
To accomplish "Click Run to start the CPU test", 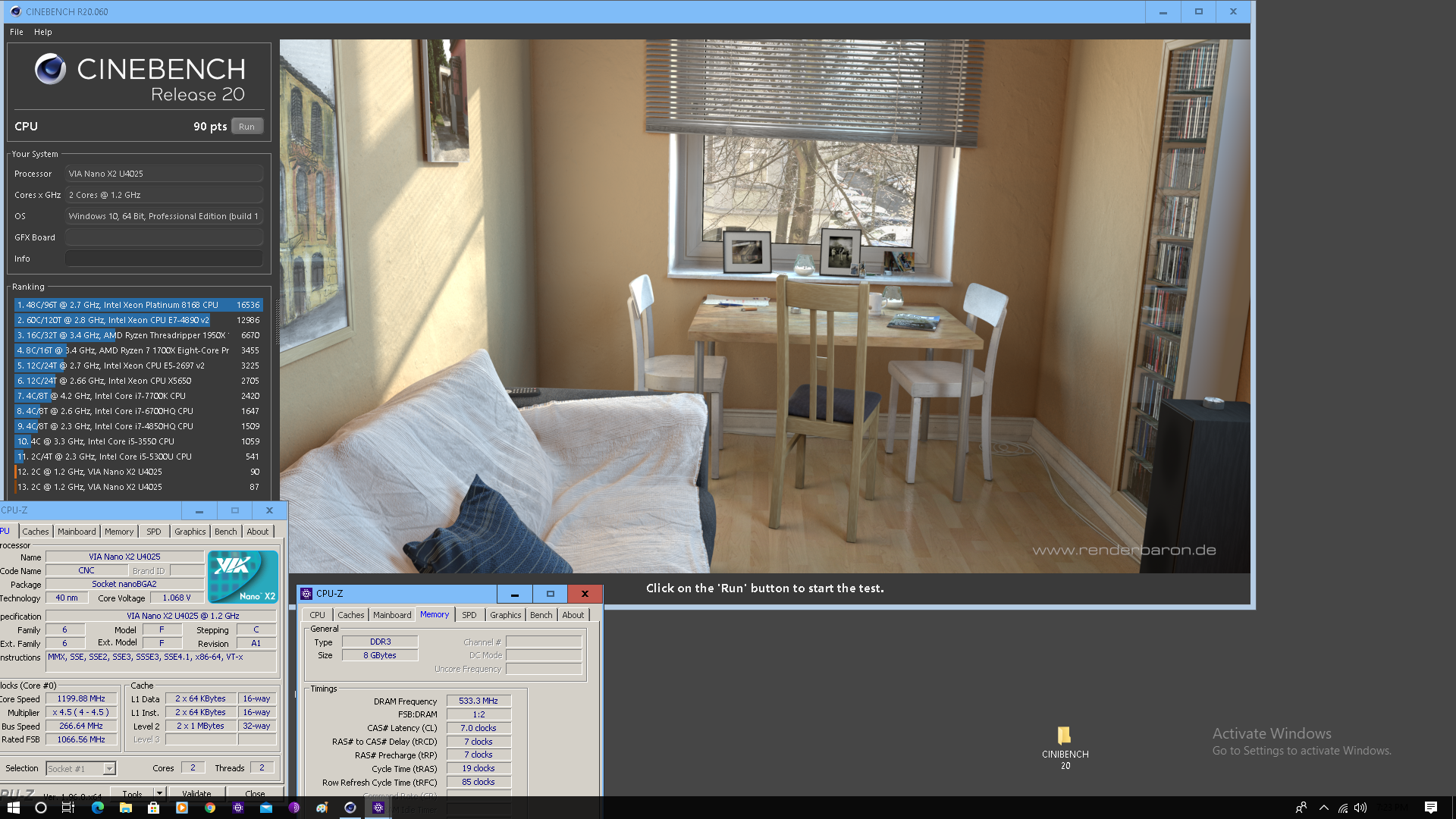I will click(x=246, y=127).
